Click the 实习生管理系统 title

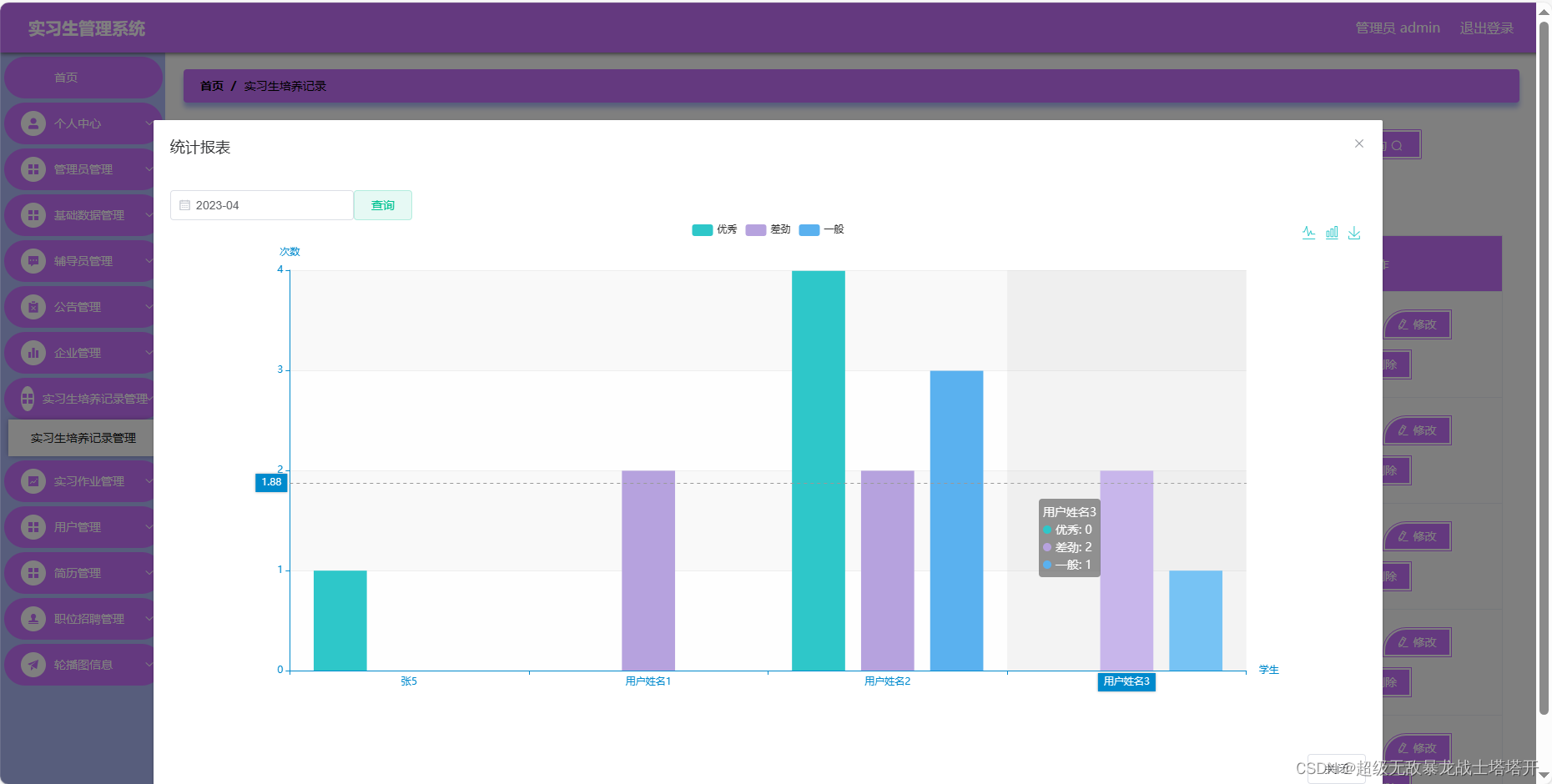[87, 28]
